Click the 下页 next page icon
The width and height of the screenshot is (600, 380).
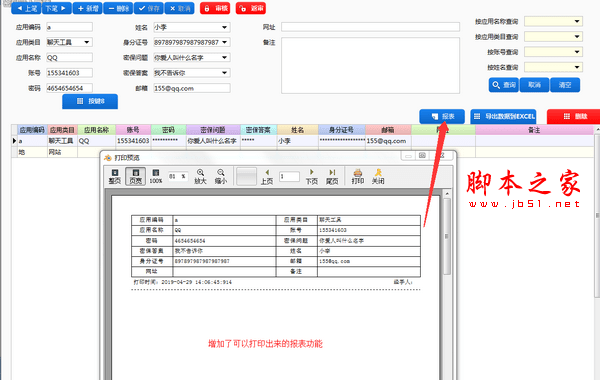[x=311, y=176]
